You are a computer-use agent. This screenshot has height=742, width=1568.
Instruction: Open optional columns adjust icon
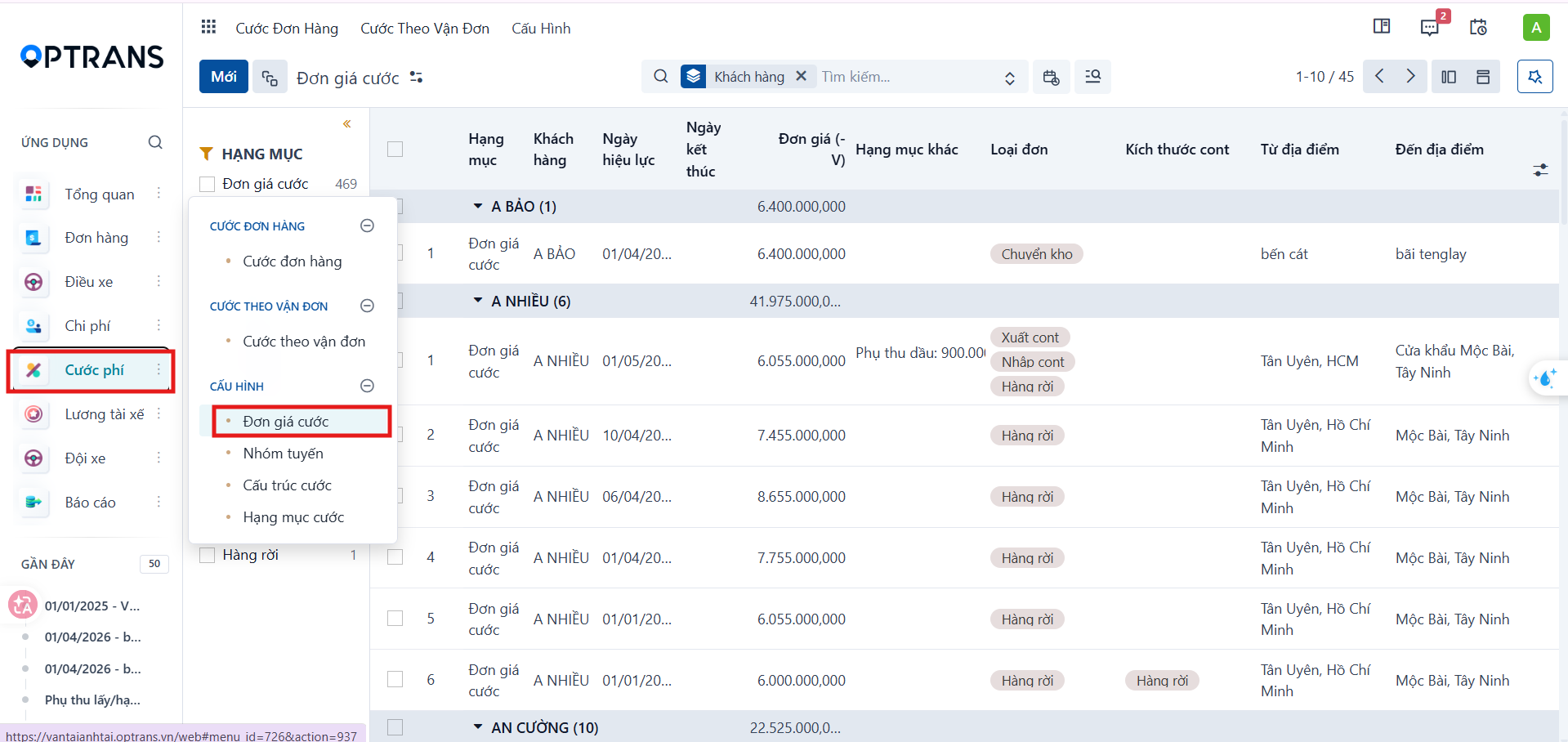[1540, 170]
